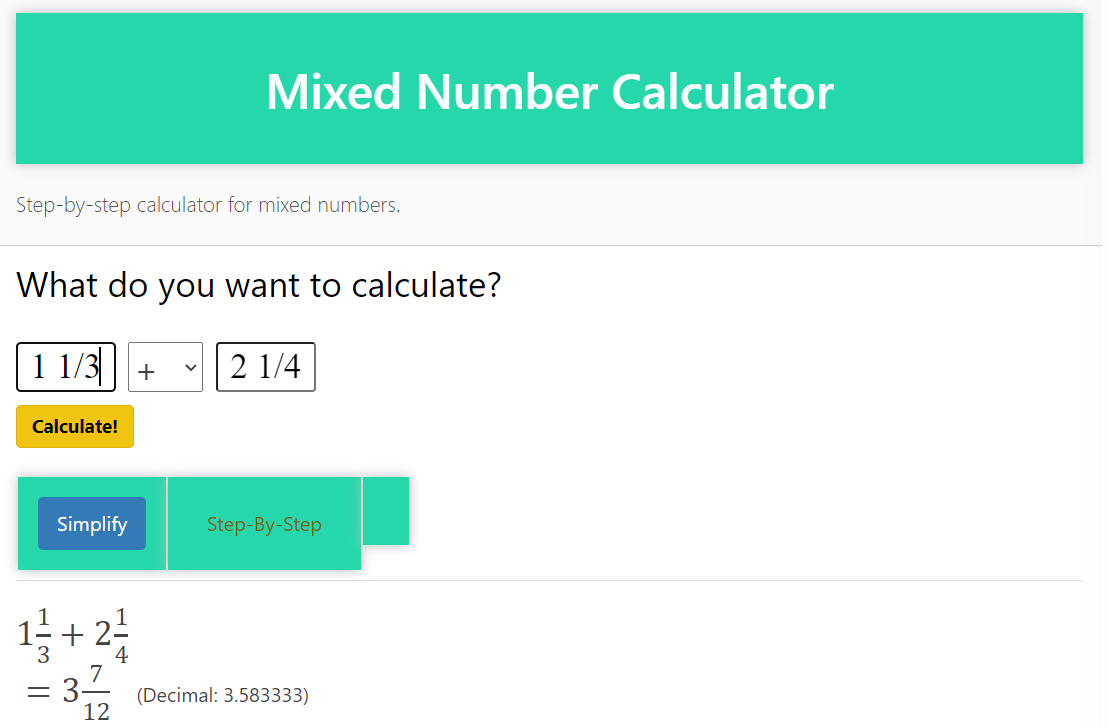Click the Decimal: 3.583333 text

[223, 695]
